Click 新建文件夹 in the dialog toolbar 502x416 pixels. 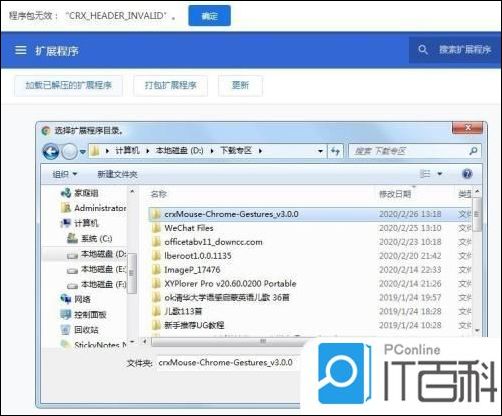tap(117, 174)
